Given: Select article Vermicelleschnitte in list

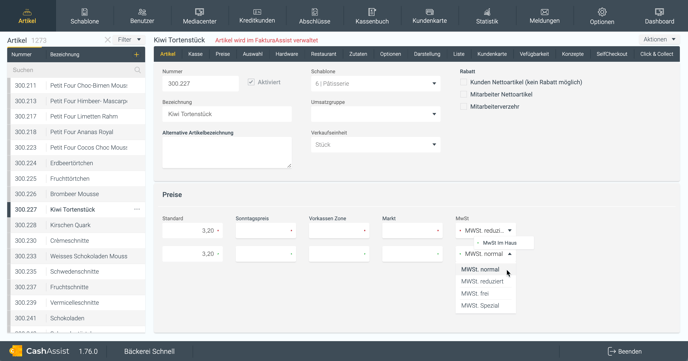Looking at the screenshot, I should 76,303.
